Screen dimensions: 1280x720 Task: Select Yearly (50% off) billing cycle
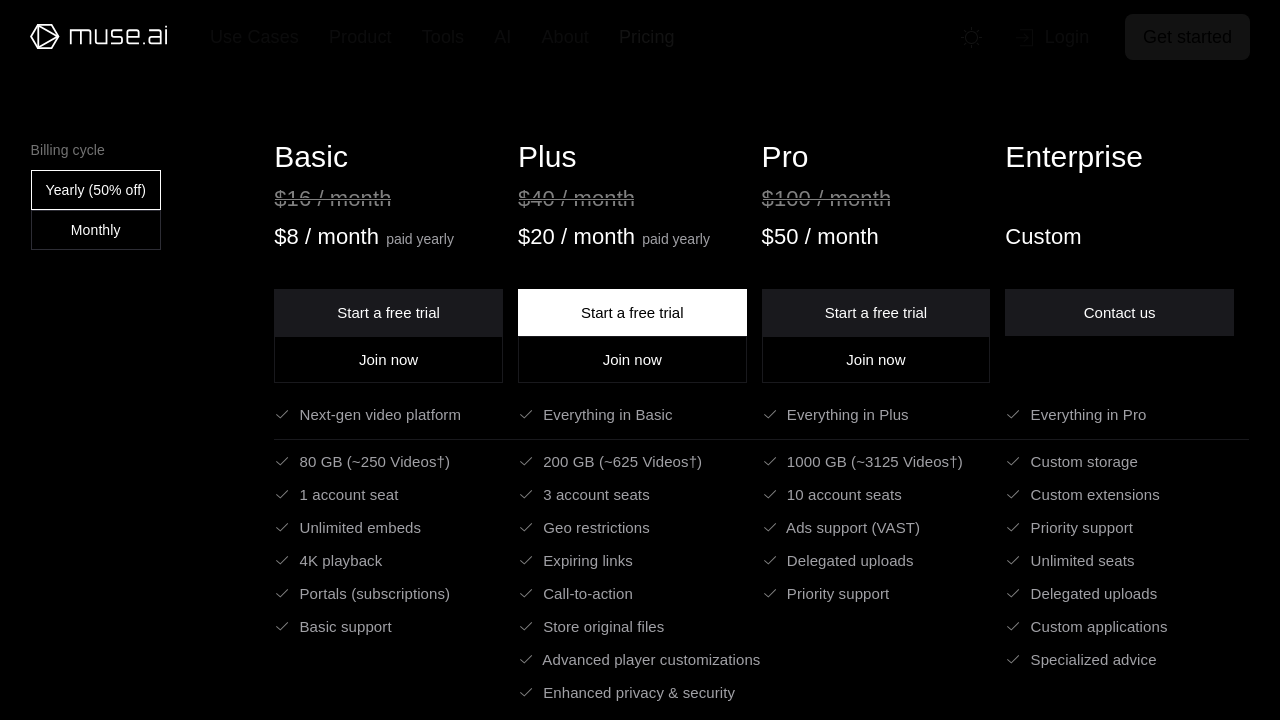pos(96,190)
